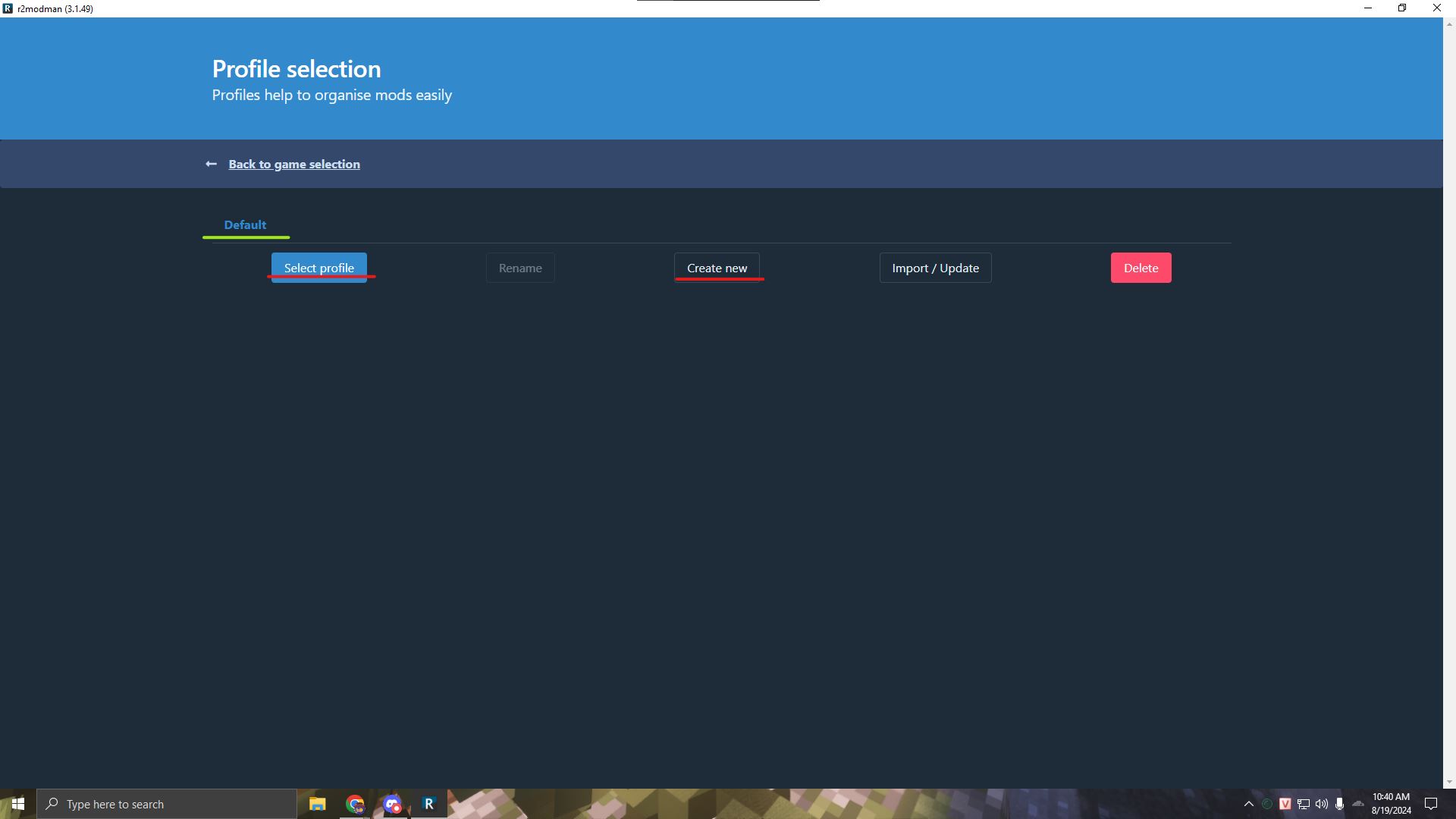Click the Windows Search icon in taskbar

tap(52, 804)
